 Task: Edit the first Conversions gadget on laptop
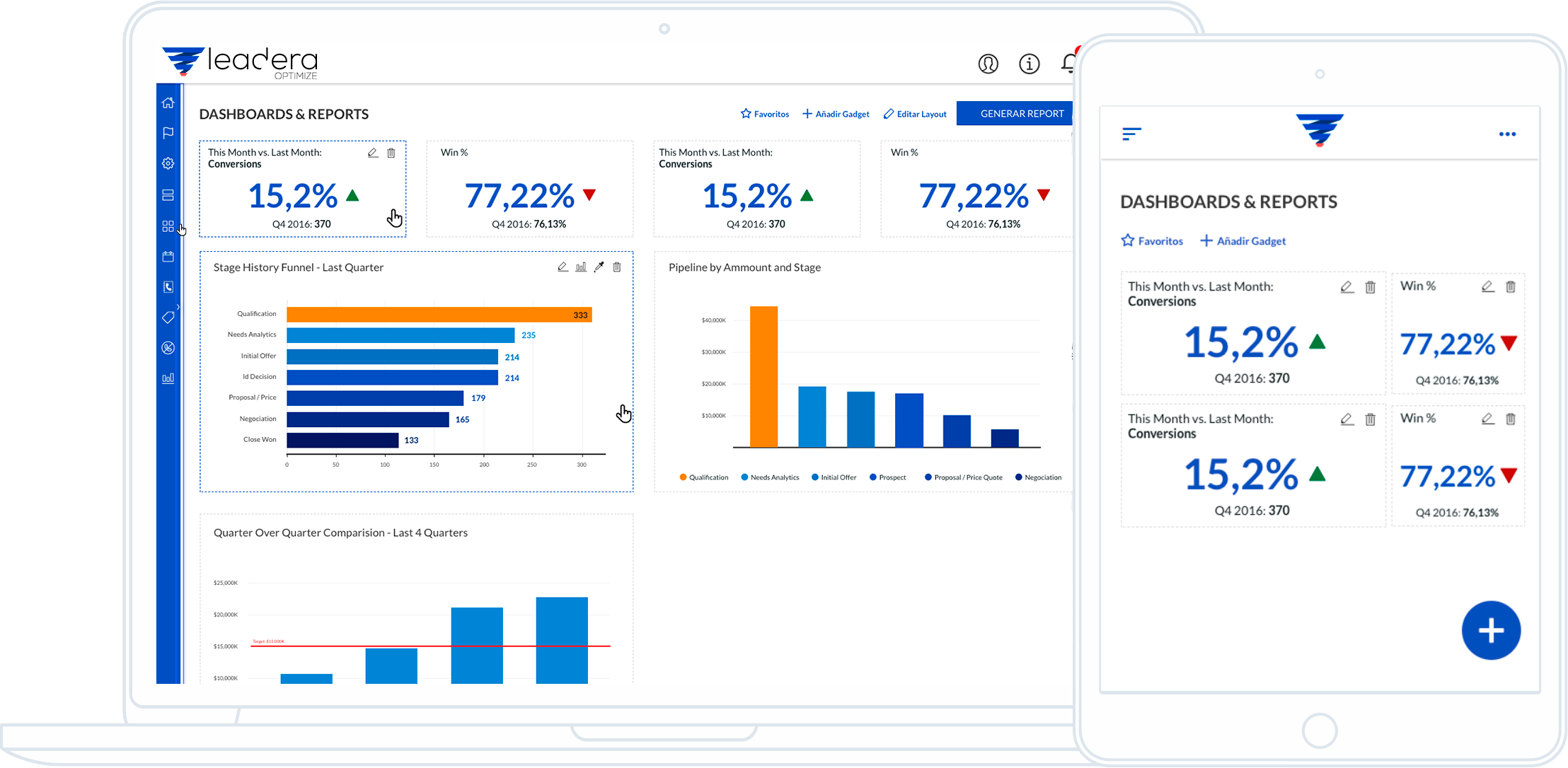click(x=373, y=153)
